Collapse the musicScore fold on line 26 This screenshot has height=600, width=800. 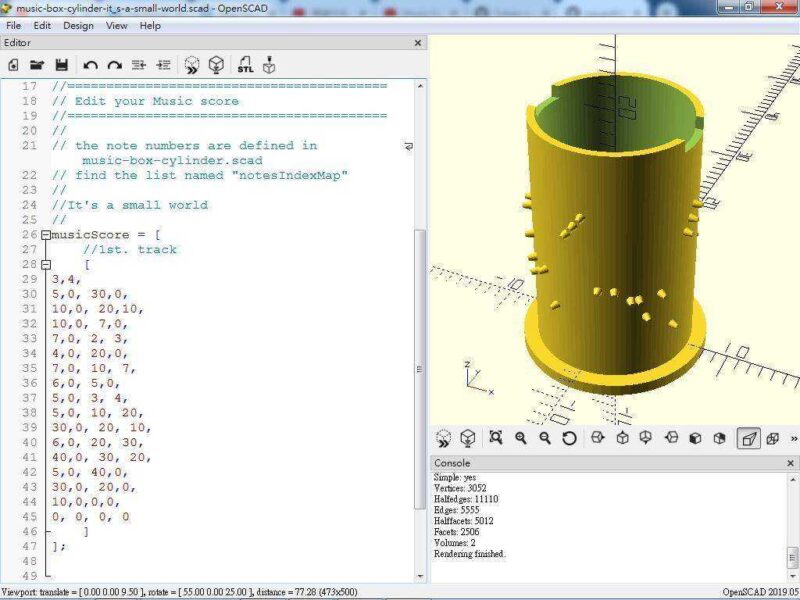(46, 235)
